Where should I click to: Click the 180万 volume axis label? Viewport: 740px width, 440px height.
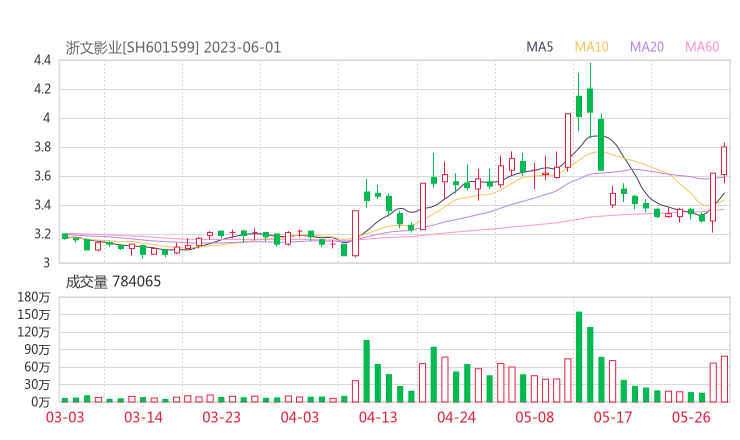click(34, 297)
